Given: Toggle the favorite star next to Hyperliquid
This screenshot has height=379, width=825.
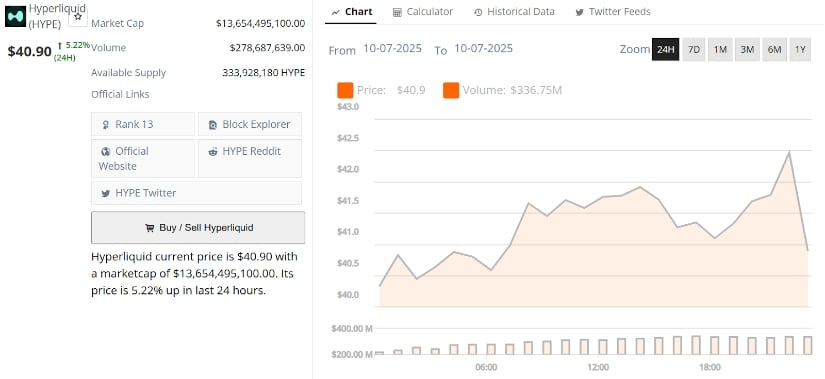Looking at the screenshot, I should pyautogui.click(x=78, y=17).
